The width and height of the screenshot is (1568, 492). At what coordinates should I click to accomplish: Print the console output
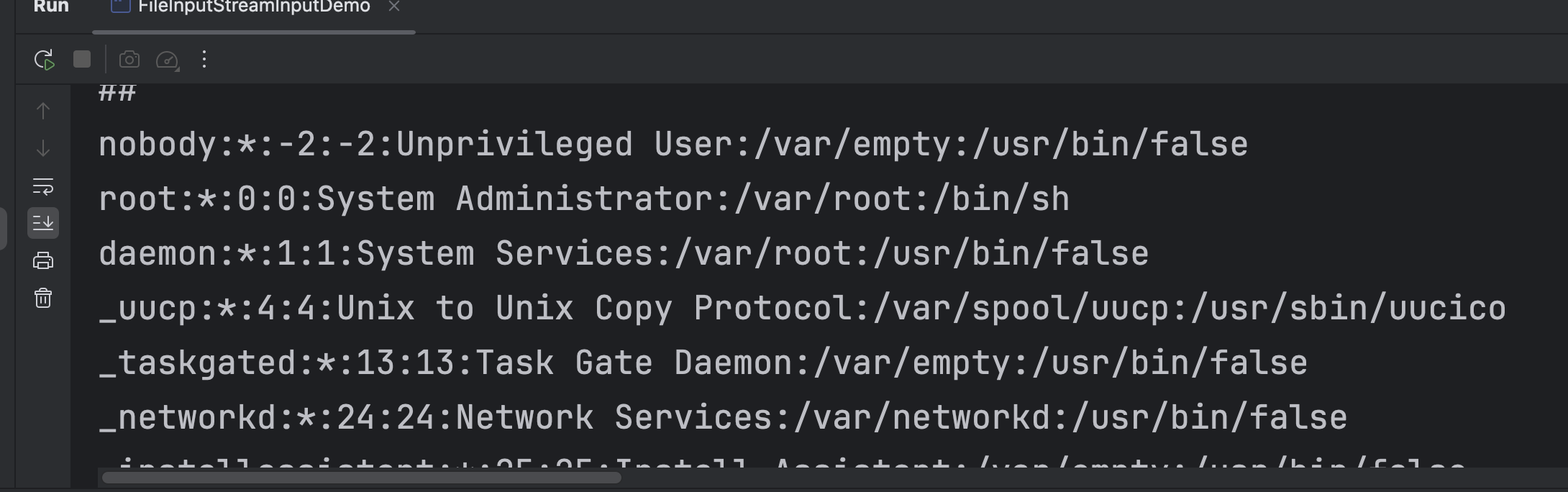coord(43,260)
